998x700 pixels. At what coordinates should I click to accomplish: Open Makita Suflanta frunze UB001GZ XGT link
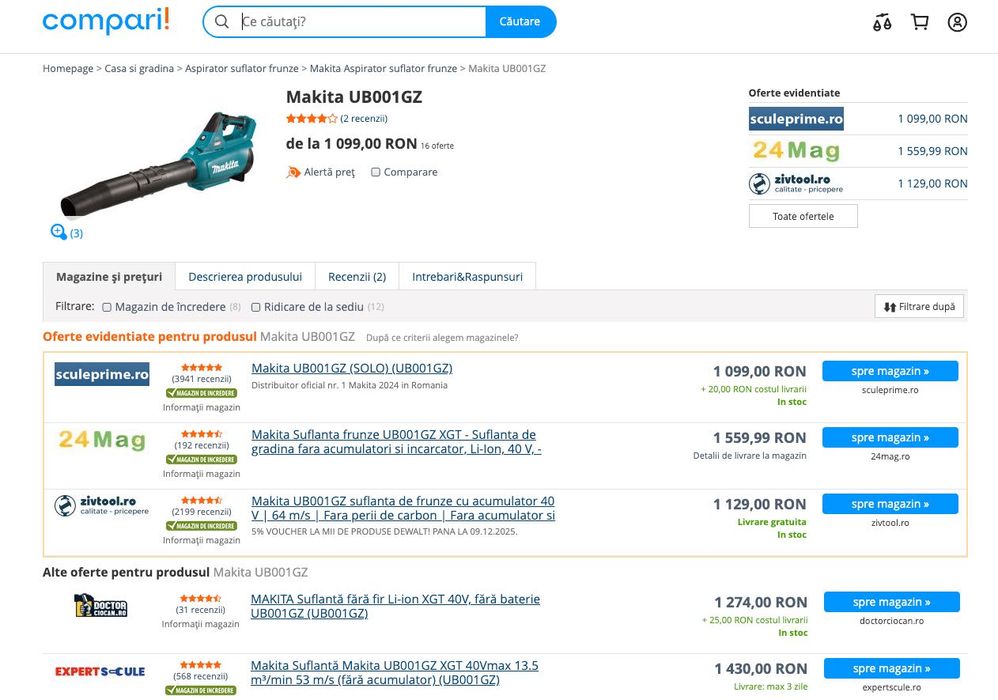[397, 442]
